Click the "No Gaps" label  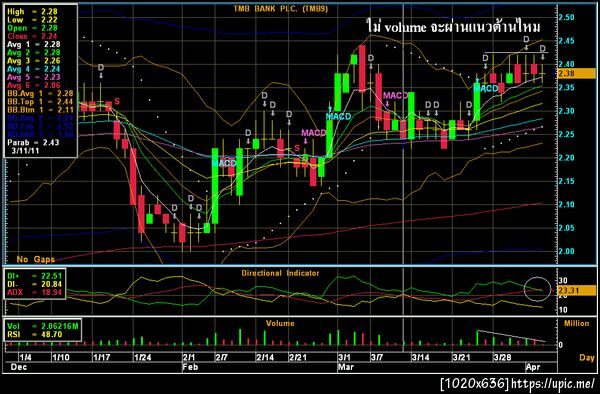(x=36, y=259)
